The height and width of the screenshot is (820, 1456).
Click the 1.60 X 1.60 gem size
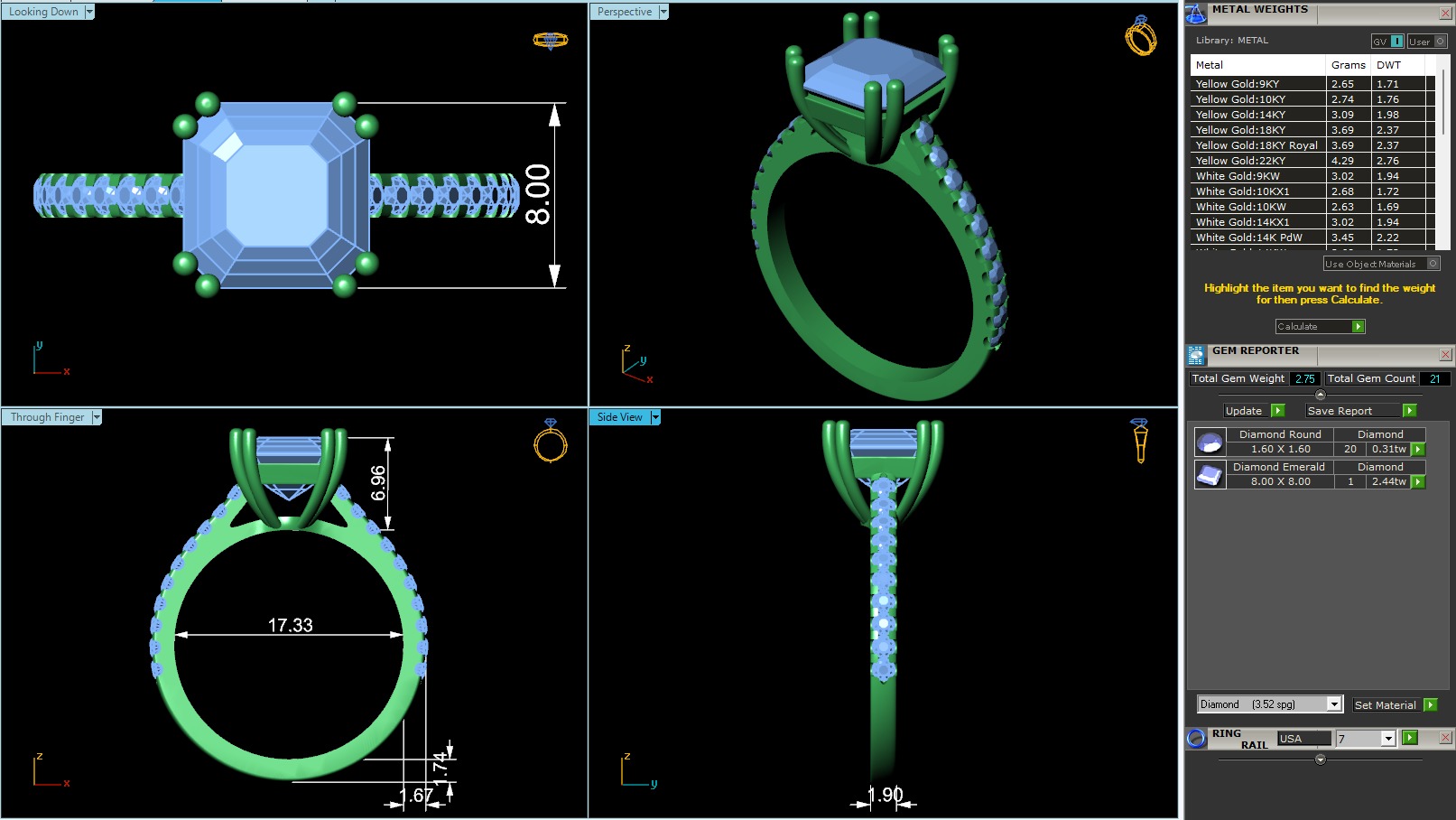[x=1280, y=449]
